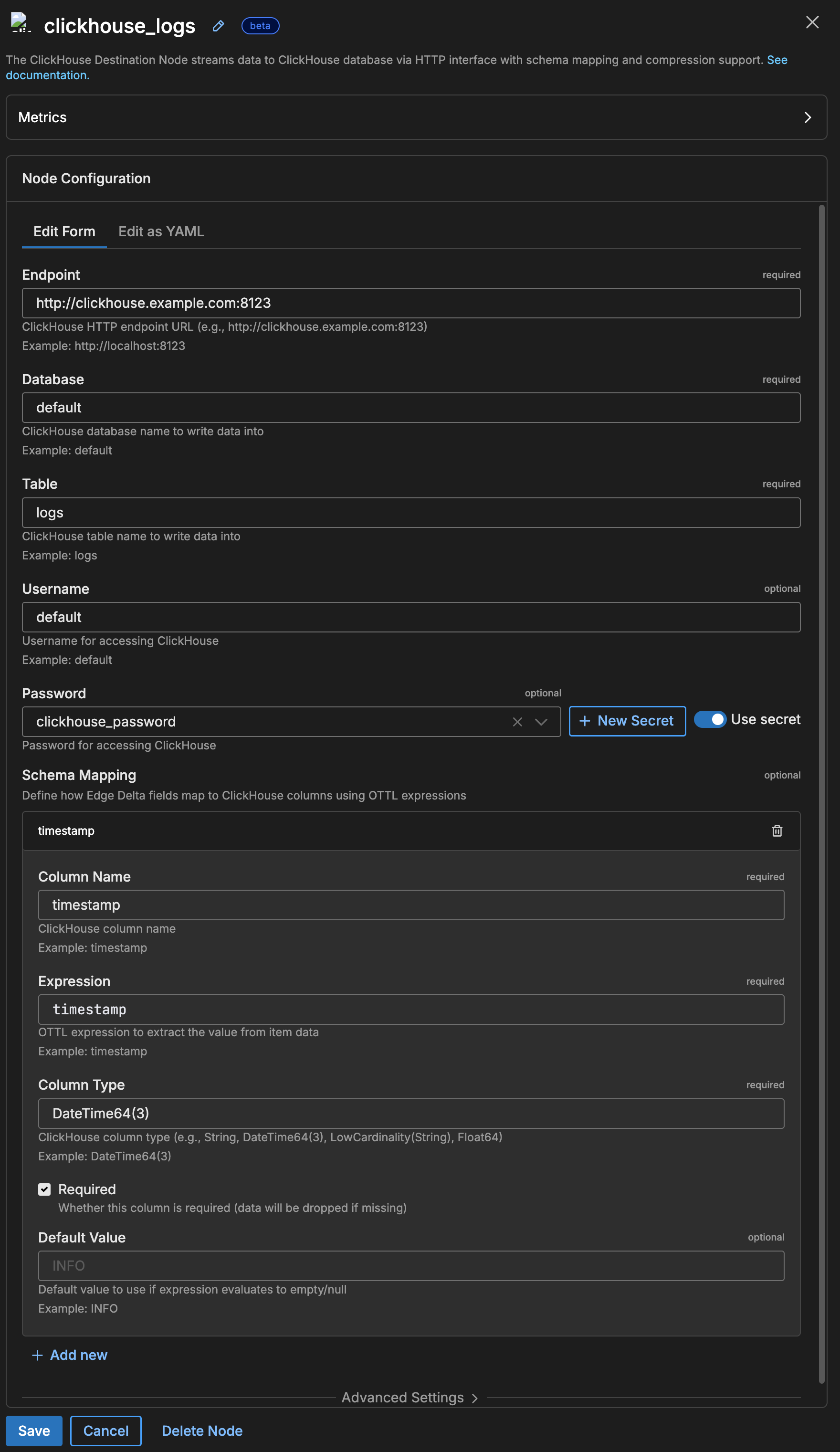Click the plus icon on Add new
Screen dimensions: 840x1452
coord(37,1355)
